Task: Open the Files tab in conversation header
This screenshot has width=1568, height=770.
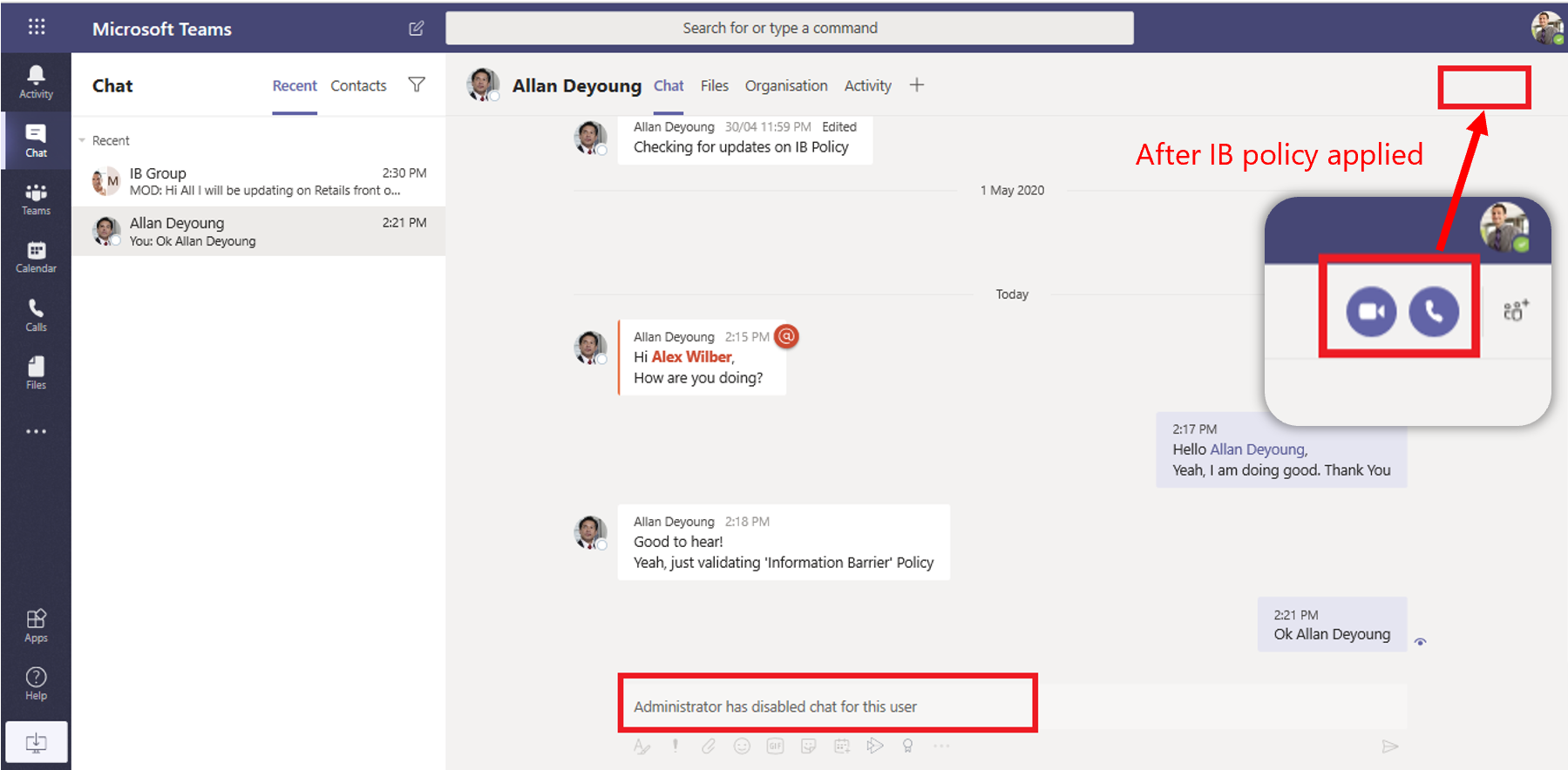Action: tap(714, 85)
